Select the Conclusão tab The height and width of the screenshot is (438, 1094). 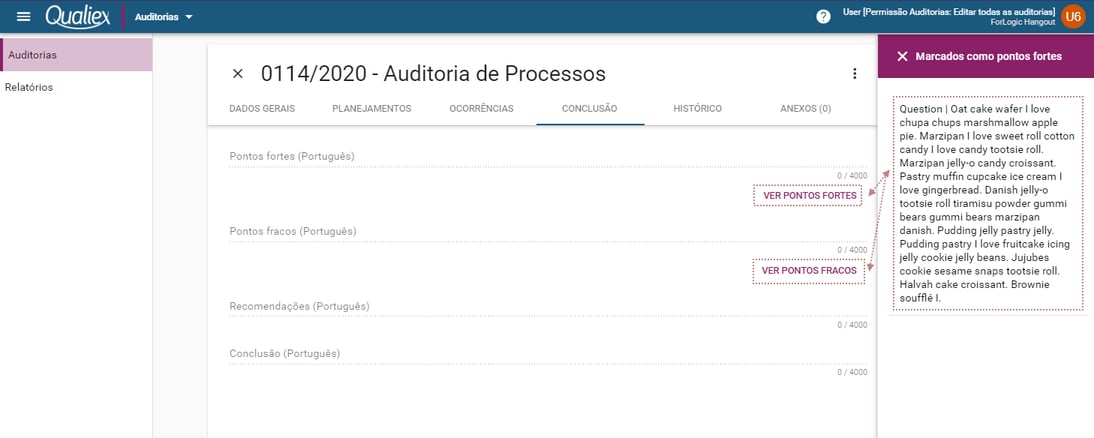[590, 109]
